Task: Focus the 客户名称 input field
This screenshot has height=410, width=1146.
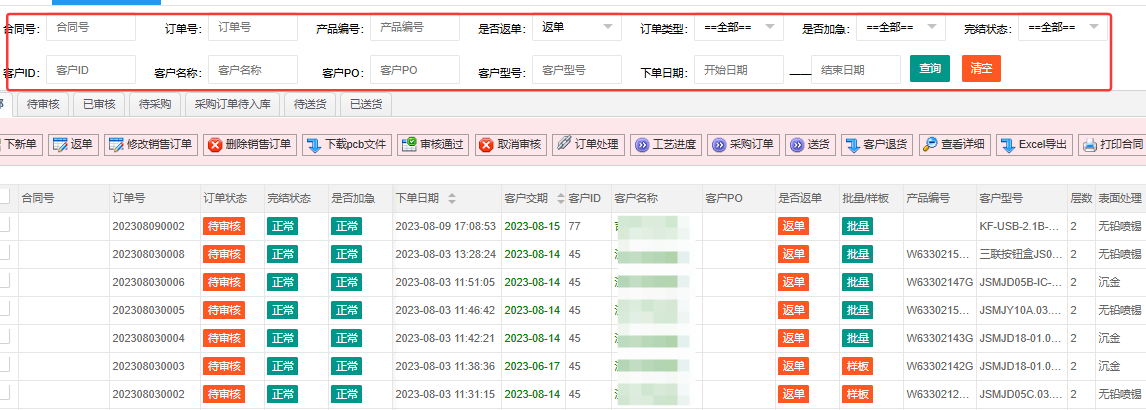Action: (x=253, y=69)
